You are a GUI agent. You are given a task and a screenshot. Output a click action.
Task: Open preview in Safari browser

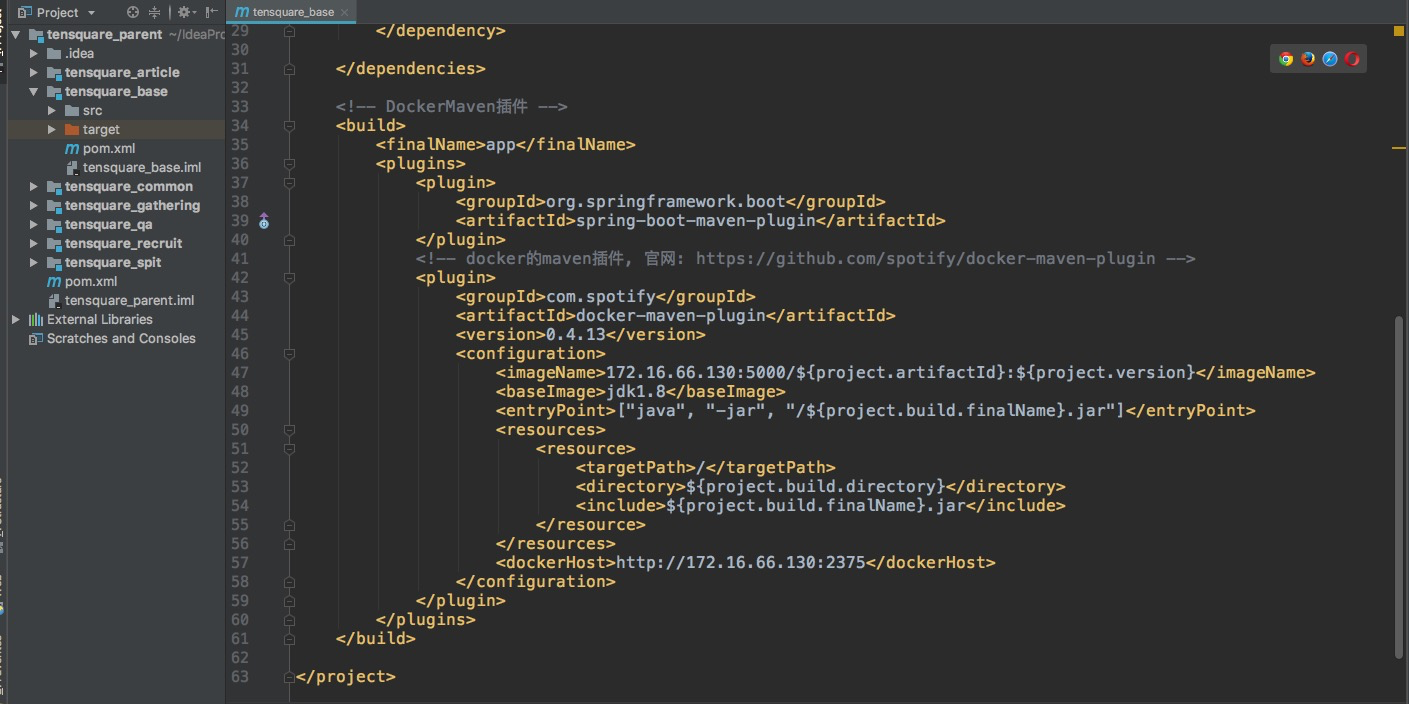[1330, 59]
